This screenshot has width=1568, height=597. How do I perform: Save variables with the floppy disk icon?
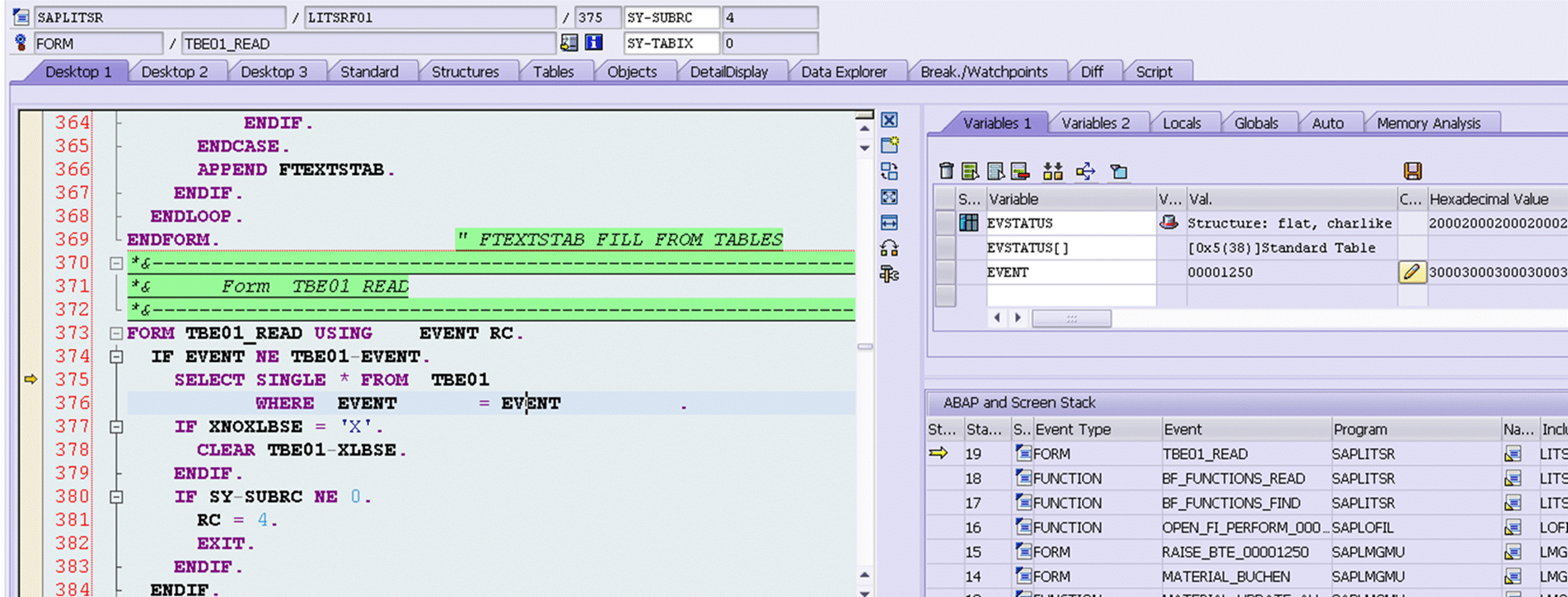click(1413, 171)
